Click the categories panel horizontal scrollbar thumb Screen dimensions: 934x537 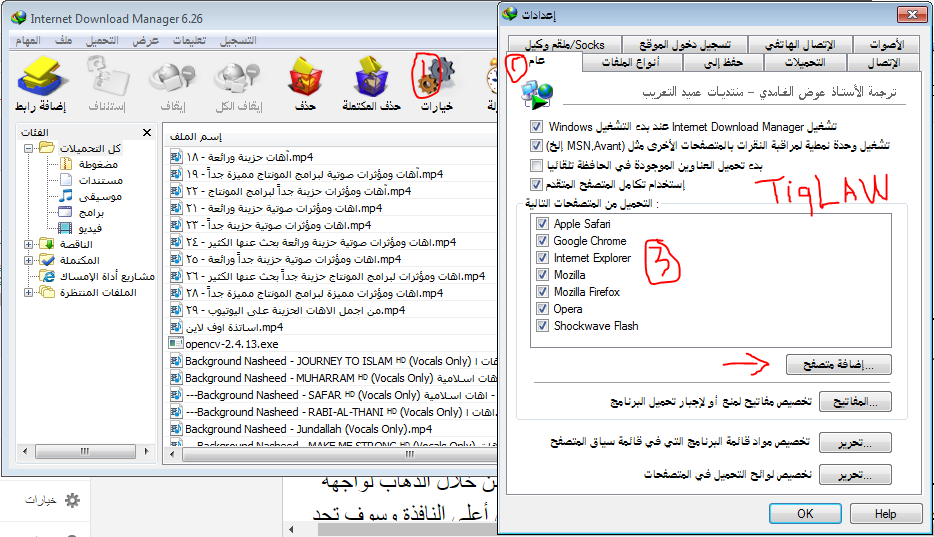tap(85, 452)
